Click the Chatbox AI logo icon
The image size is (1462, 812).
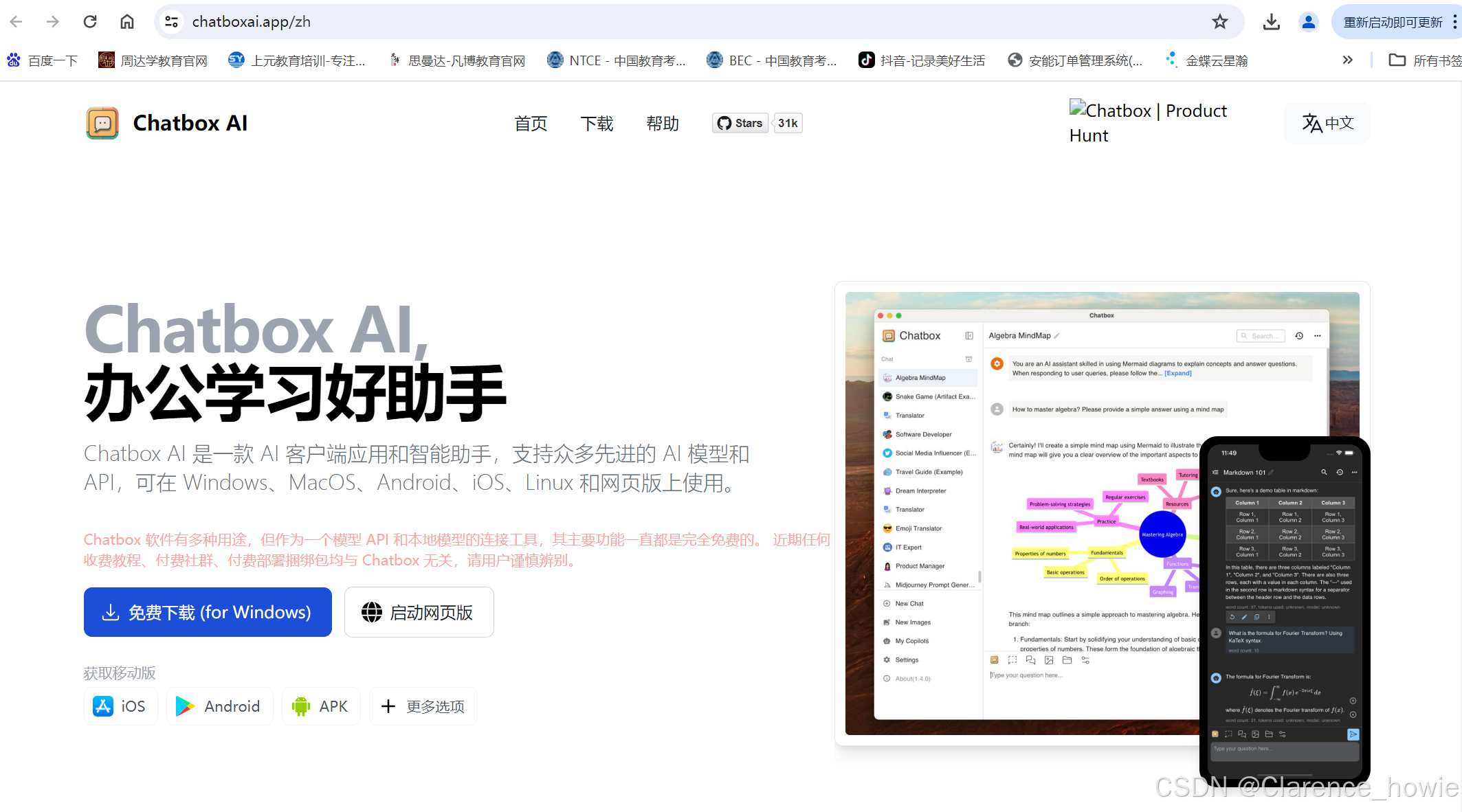tap(102, 123)
